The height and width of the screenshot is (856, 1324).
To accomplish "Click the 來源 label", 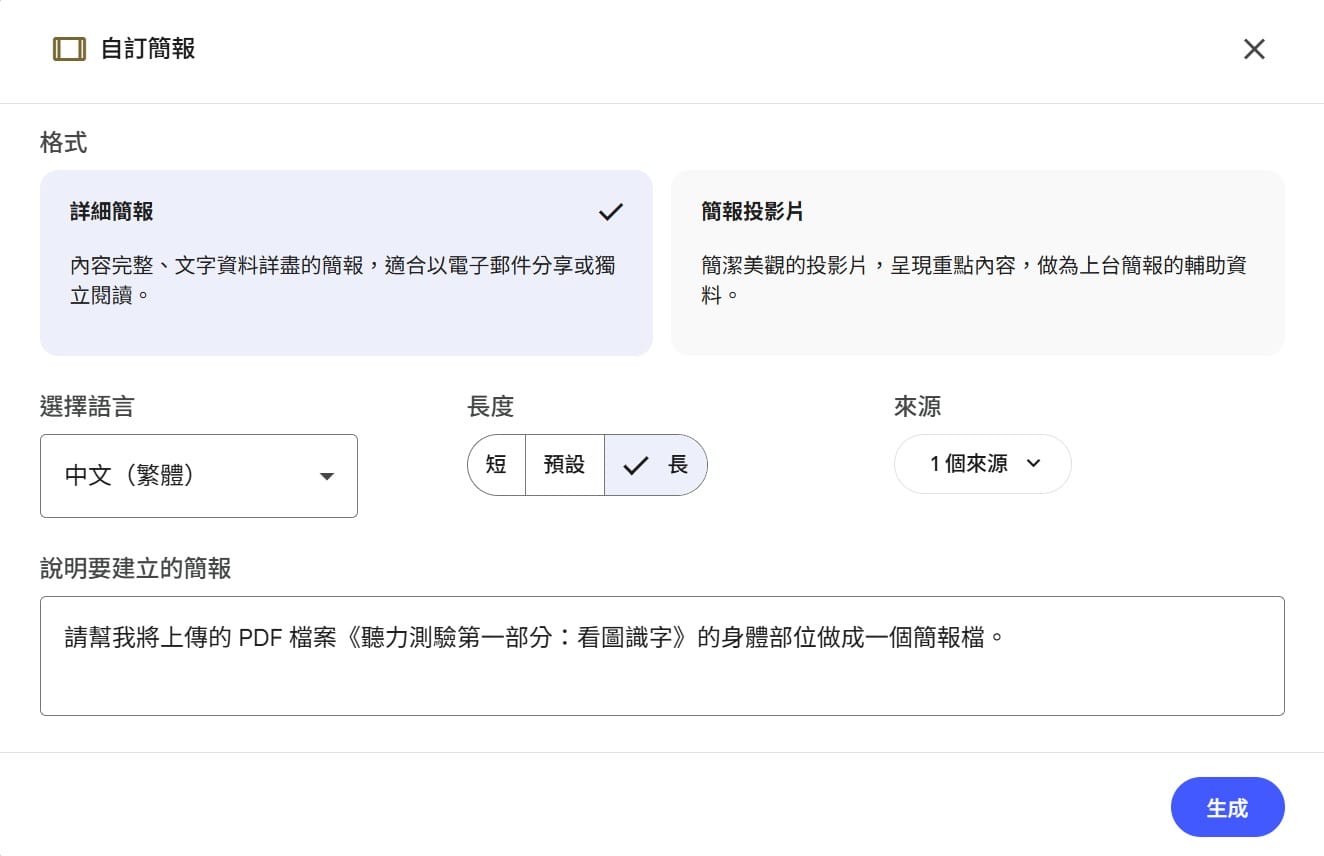I will point(917,407).
